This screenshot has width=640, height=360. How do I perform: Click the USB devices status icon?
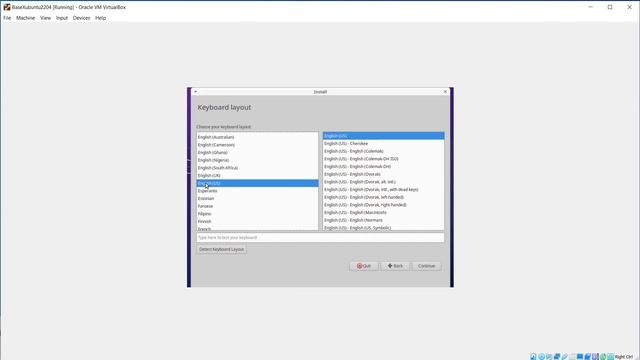tap(564, 356)
